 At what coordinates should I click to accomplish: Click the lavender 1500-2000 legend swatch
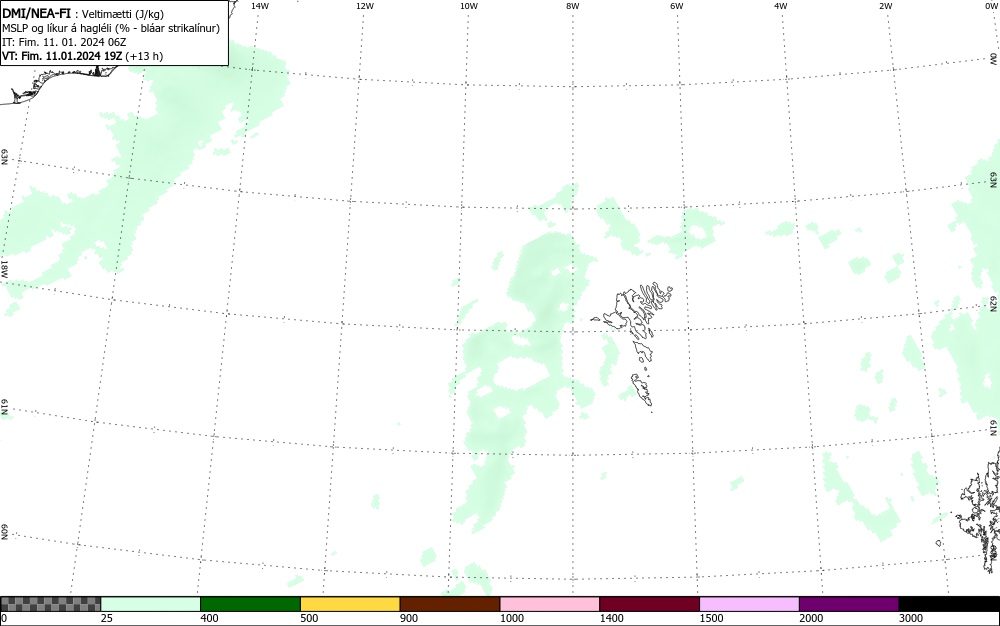pos(749,604)
